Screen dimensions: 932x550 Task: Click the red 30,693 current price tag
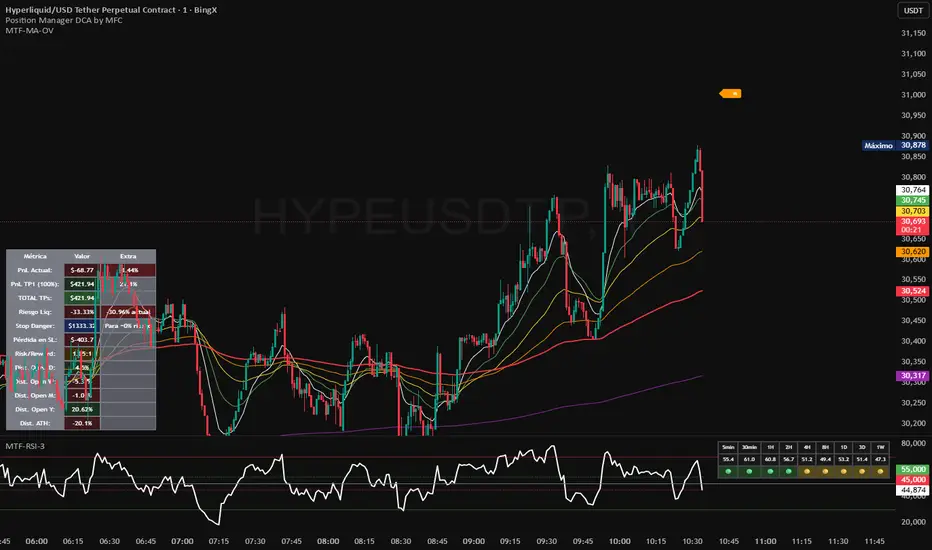[913, 220]
